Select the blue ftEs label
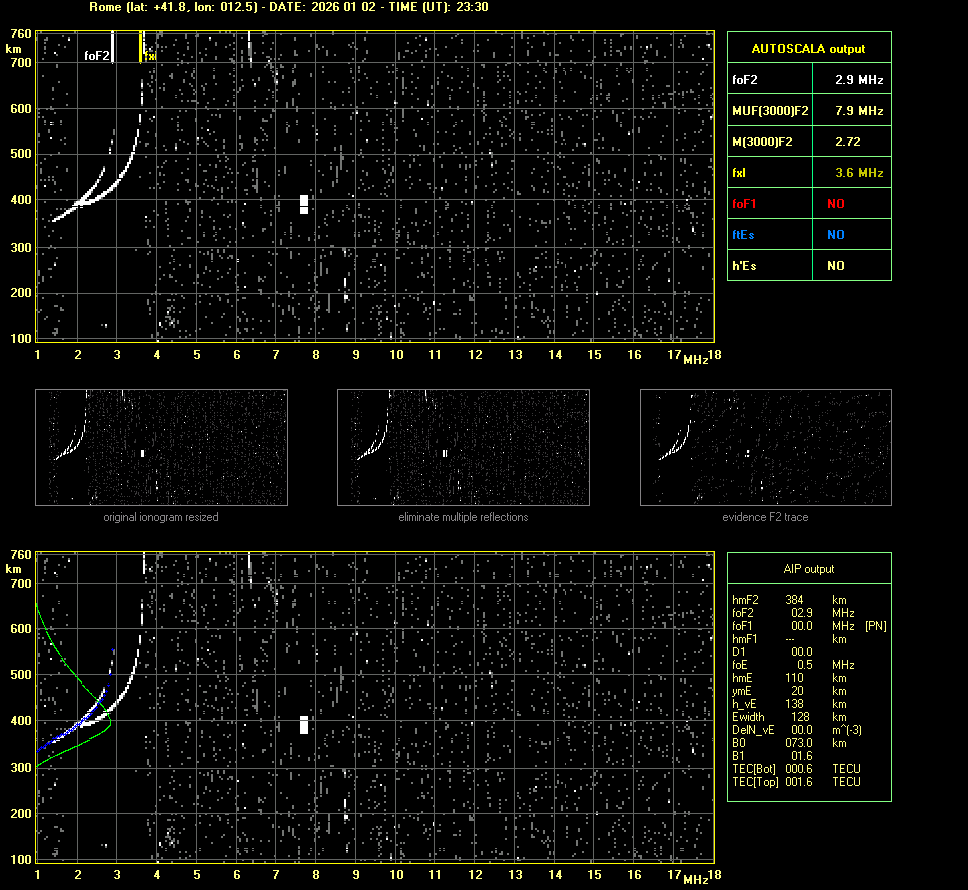968x890 pixels. coord(744,235)
